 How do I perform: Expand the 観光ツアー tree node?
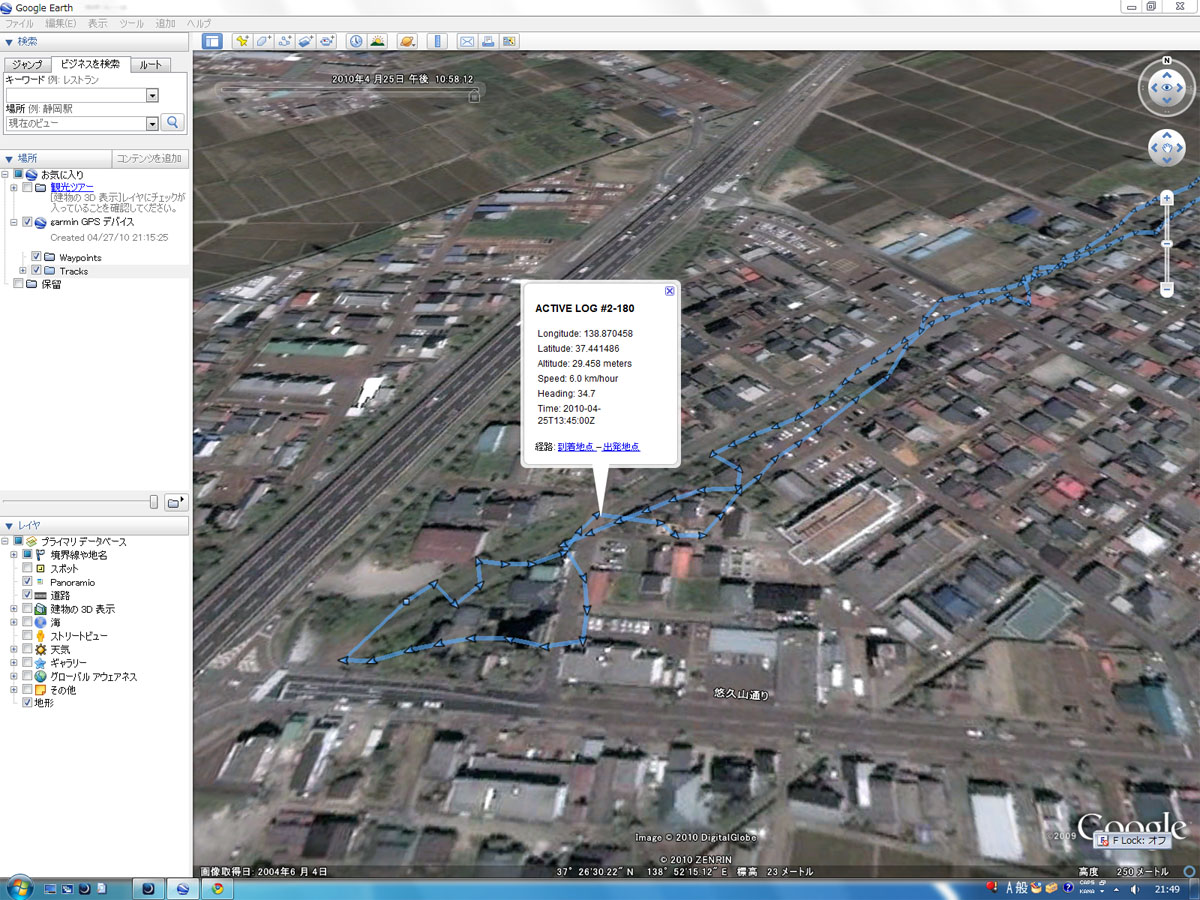[x=14, y=188]
